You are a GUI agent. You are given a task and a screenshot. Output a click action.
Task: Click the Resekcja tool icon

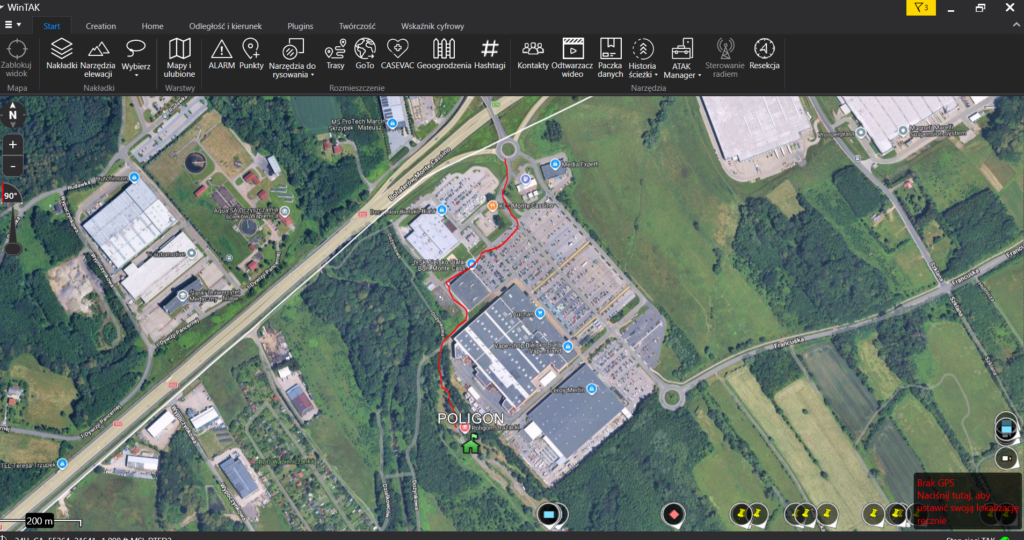764,55
